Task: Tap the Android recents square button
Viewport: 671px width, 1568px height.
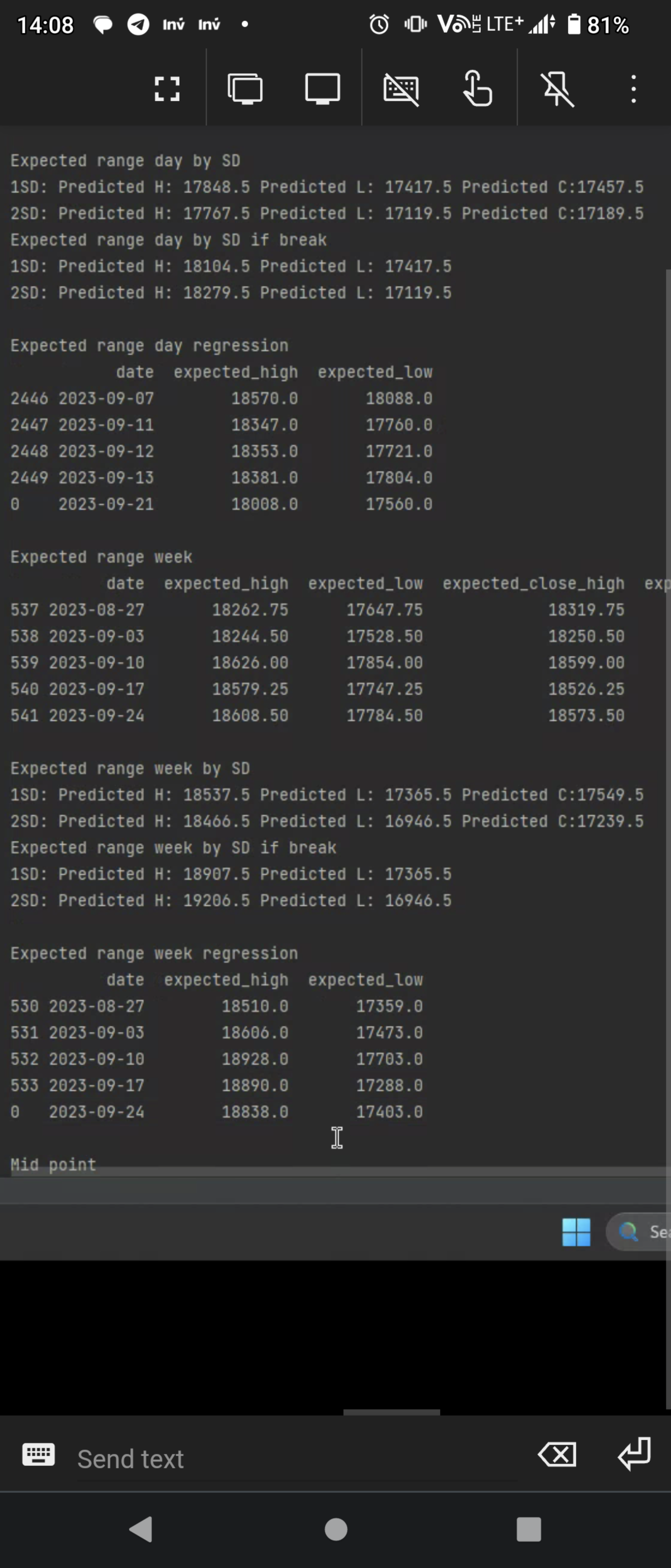Action: 529,1529
